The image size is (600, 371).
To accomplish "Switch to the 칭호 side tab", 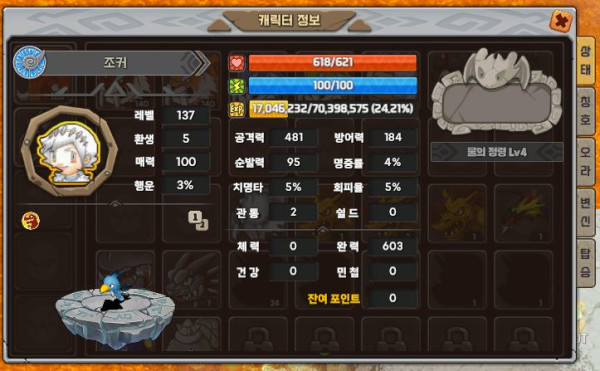I will pyautogui.click(x=585, y=111).
